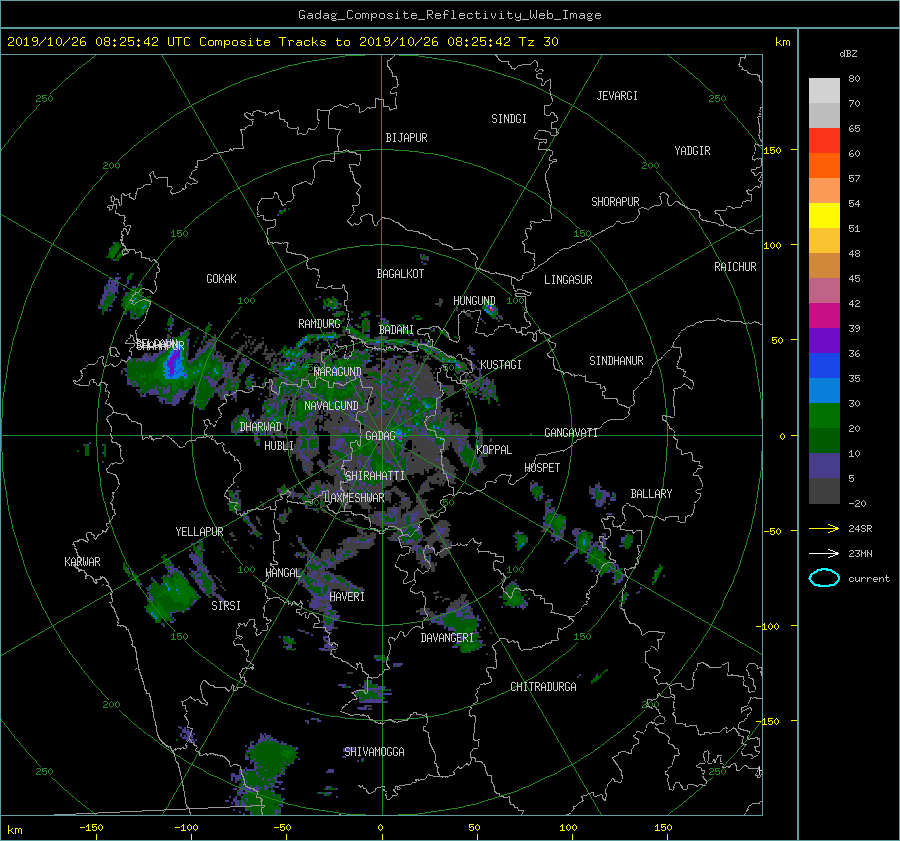Select the KARWAR city label
900x841 pixels.
[82, 562]
